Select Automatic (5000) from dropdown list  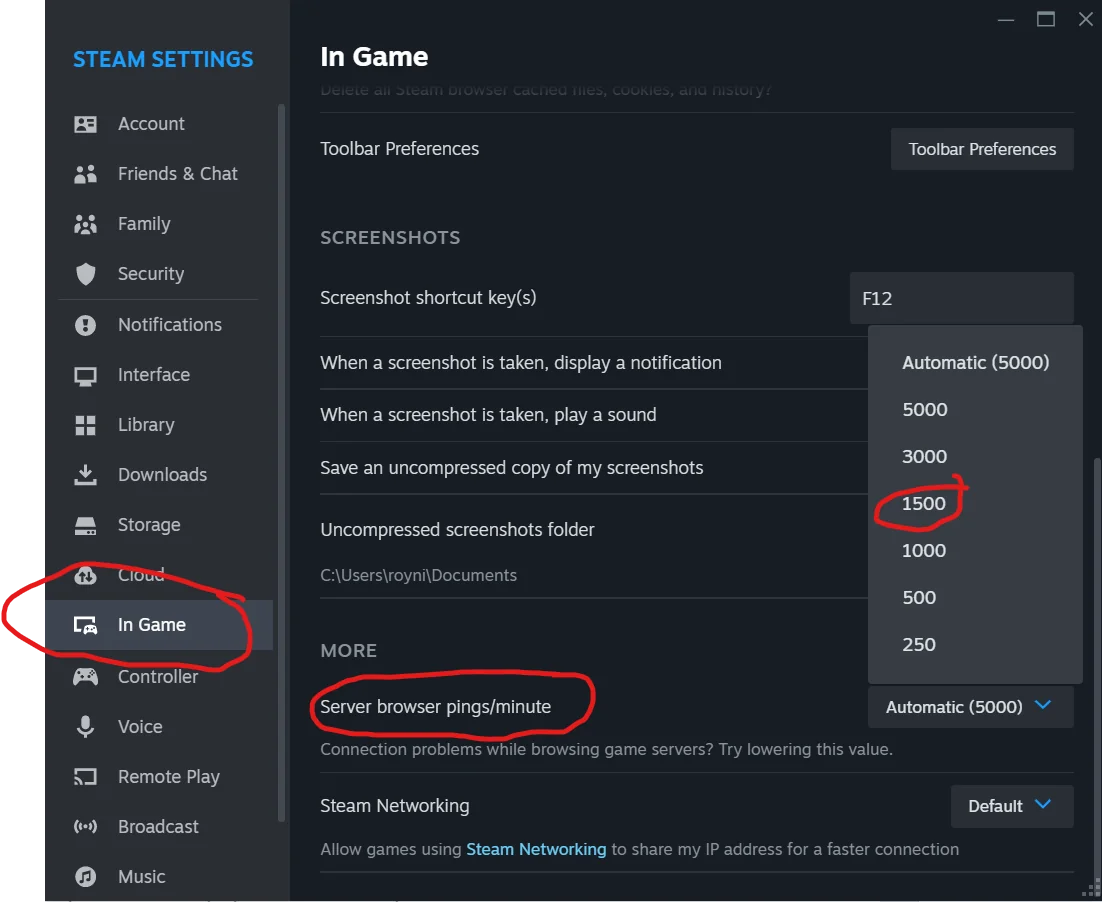[975, 363]
